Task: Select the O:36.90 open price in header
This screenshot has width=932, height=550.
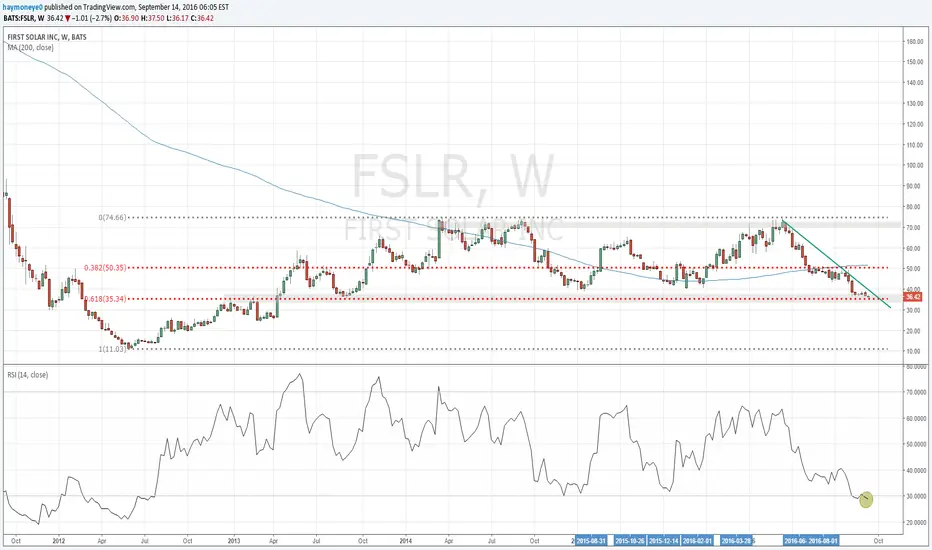Action: pyautogui.click(x=127, y=18)
